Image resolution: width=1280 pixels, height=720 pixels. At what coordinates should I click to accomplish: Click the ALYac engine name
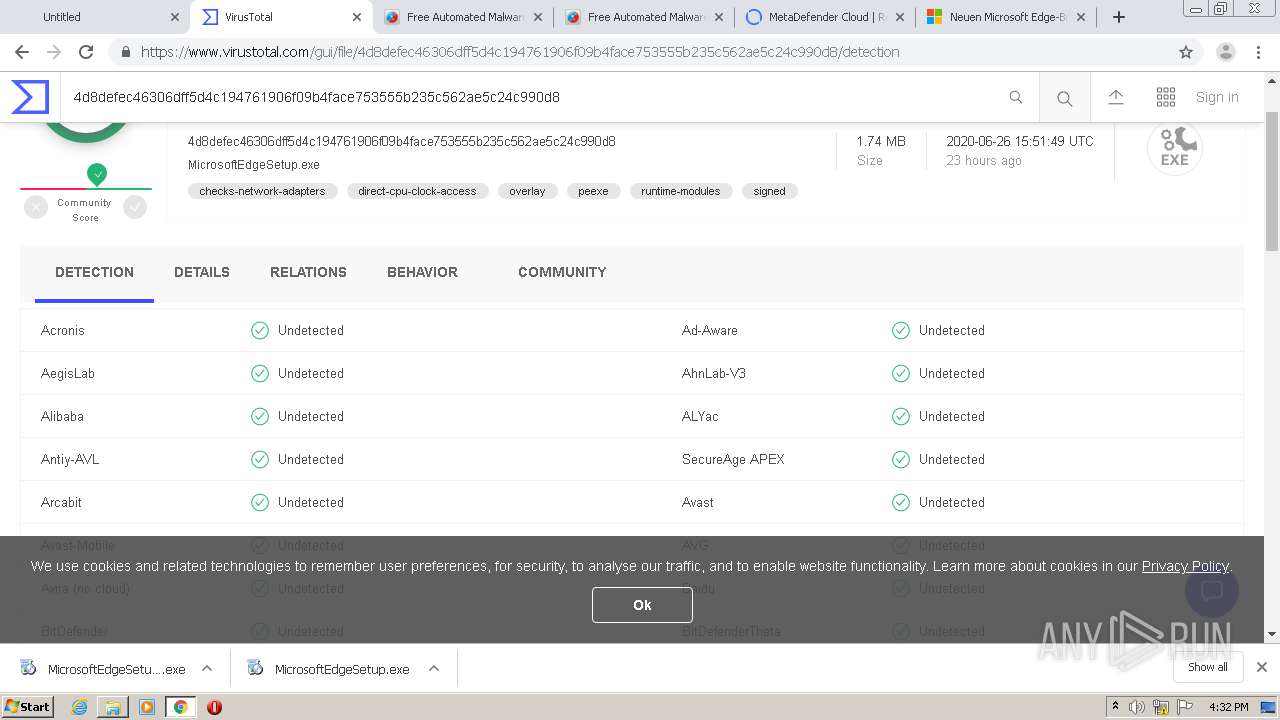700,416
